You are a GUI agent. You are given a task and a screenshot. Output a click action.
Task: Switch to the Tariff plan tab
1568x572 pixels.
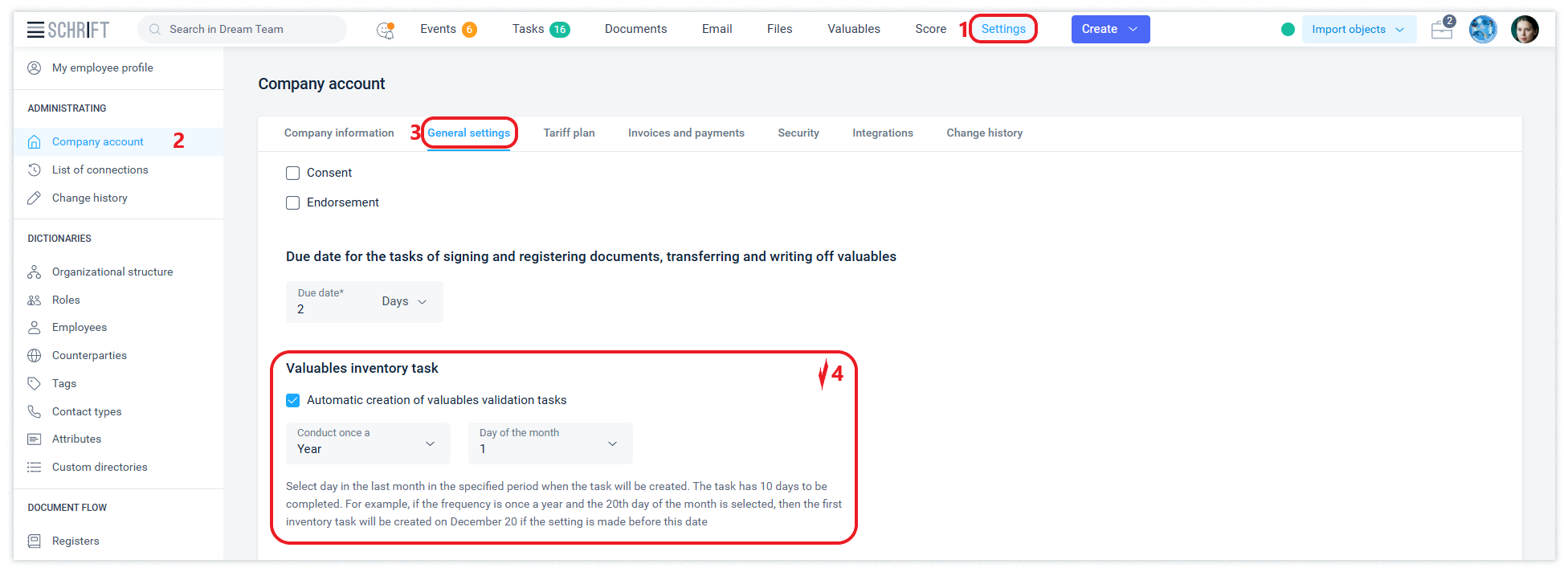[569, 133]
